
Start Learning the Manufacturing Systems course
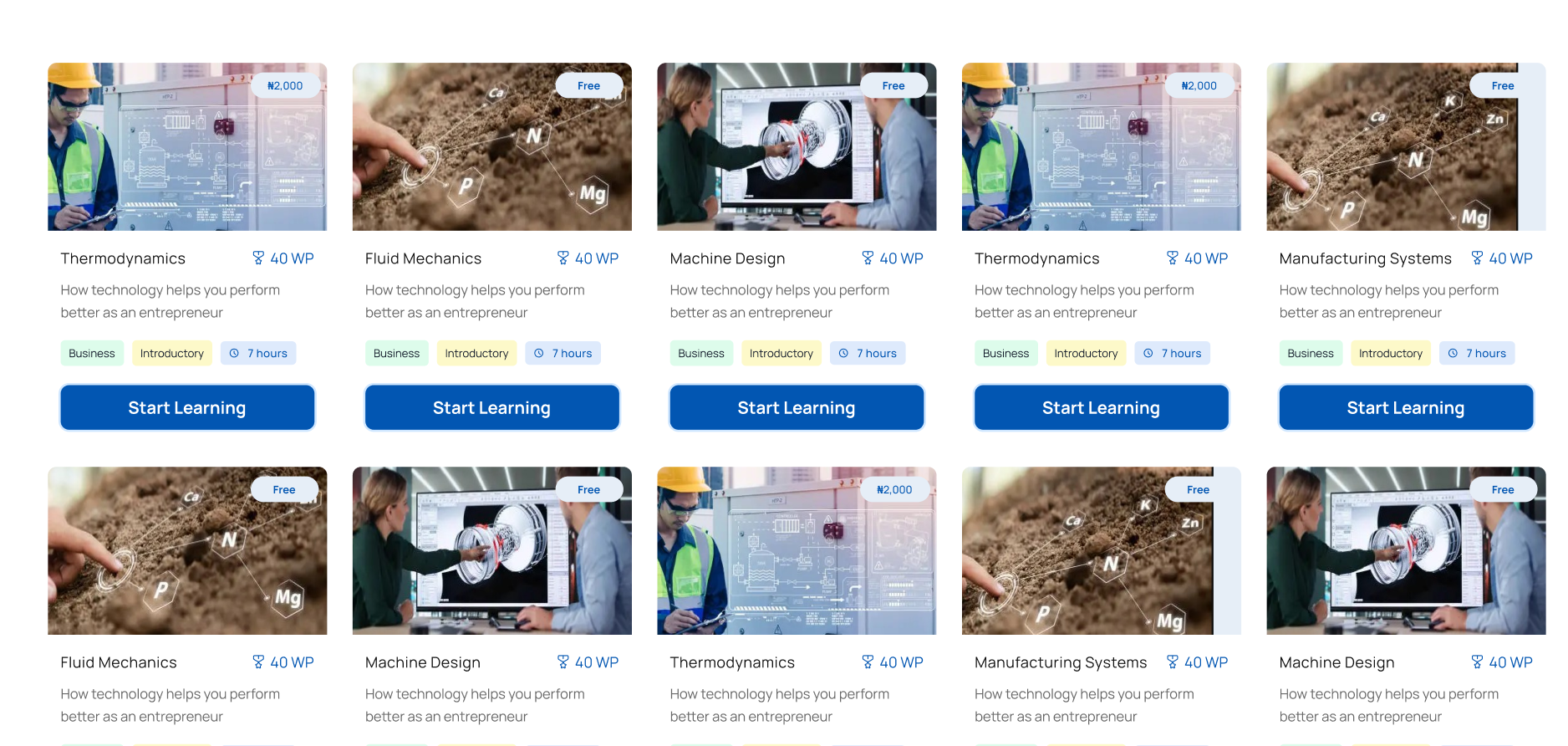[1406, 407]
